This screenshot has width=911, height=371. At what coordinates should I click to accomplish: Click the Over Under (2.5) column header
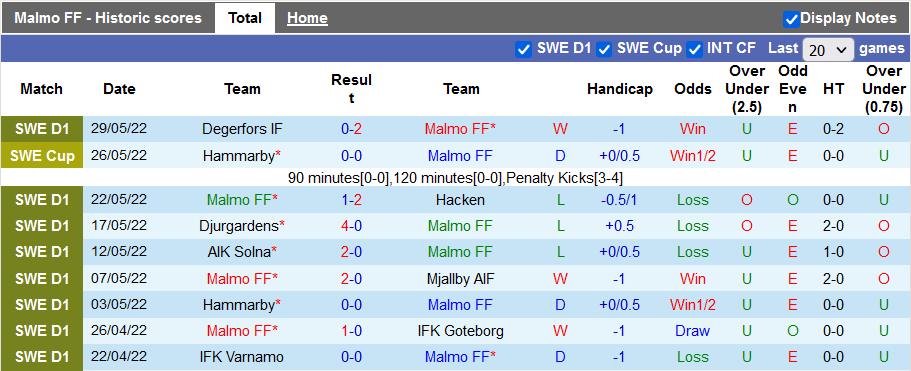[747, 89]
